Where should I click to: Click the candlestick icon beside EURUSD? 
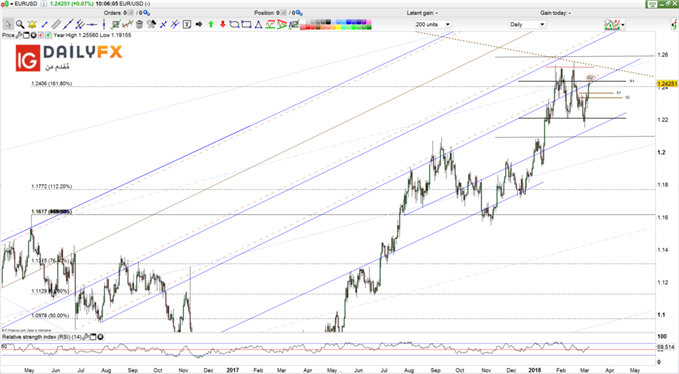click(x=5, y=3)
